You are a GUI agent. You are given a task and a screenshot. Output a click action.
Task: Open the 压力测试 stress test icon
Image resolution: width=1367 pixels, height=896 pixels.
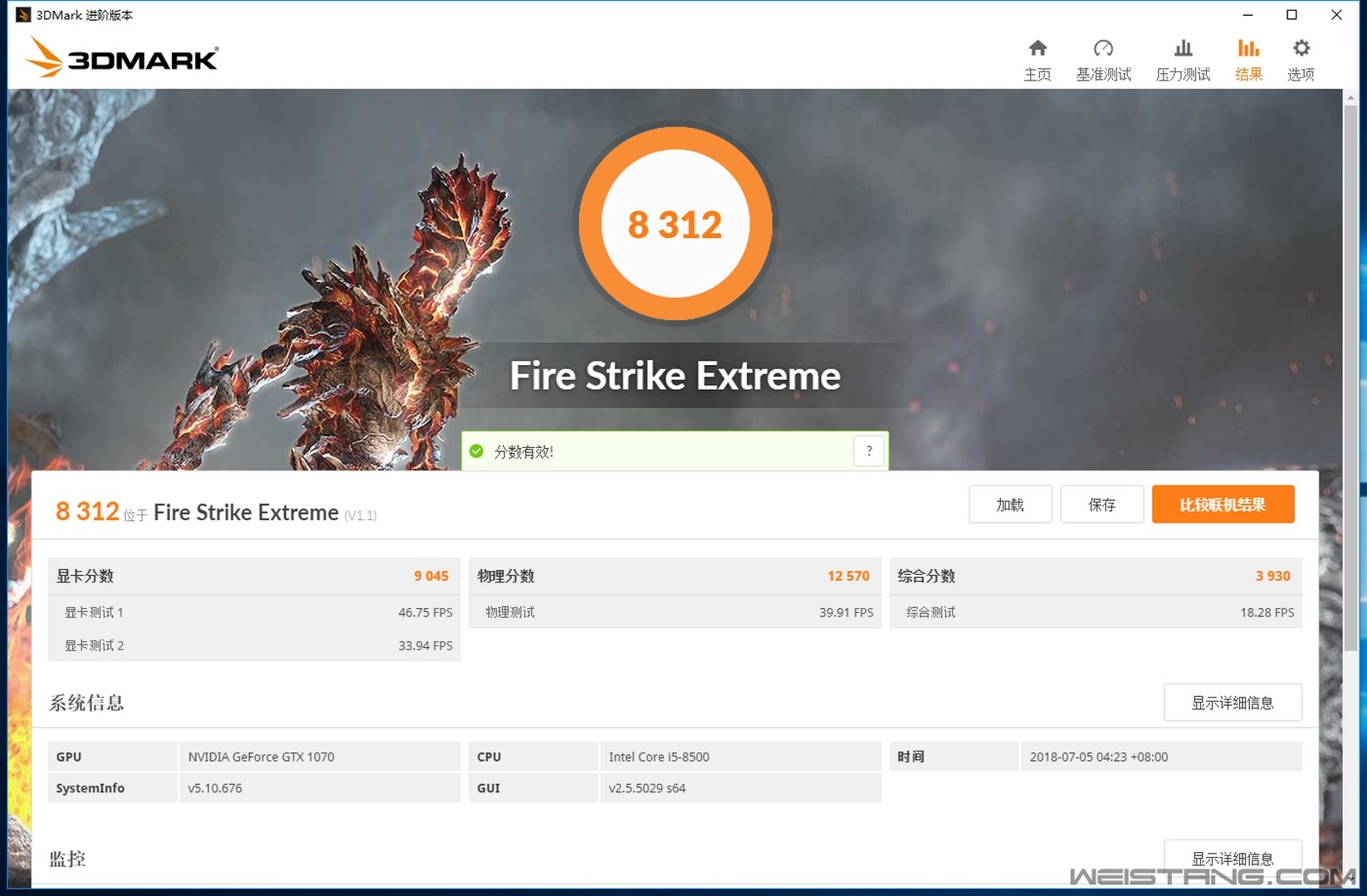point(1183,48)
